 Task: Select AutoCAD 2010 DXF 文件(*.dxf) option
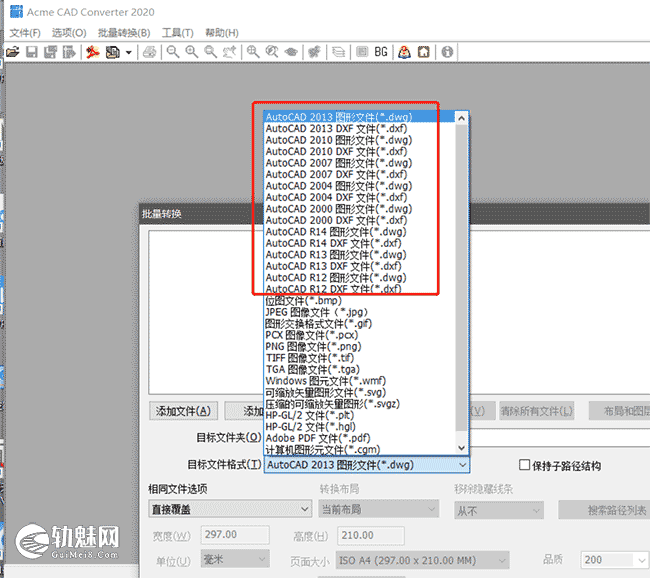coord(359,152)
